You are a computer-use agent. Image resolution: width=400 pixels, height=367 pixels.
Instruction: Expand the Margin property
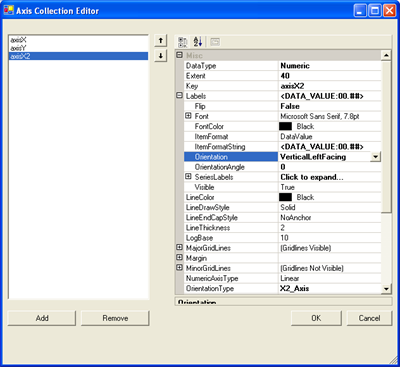pos(179,257)
